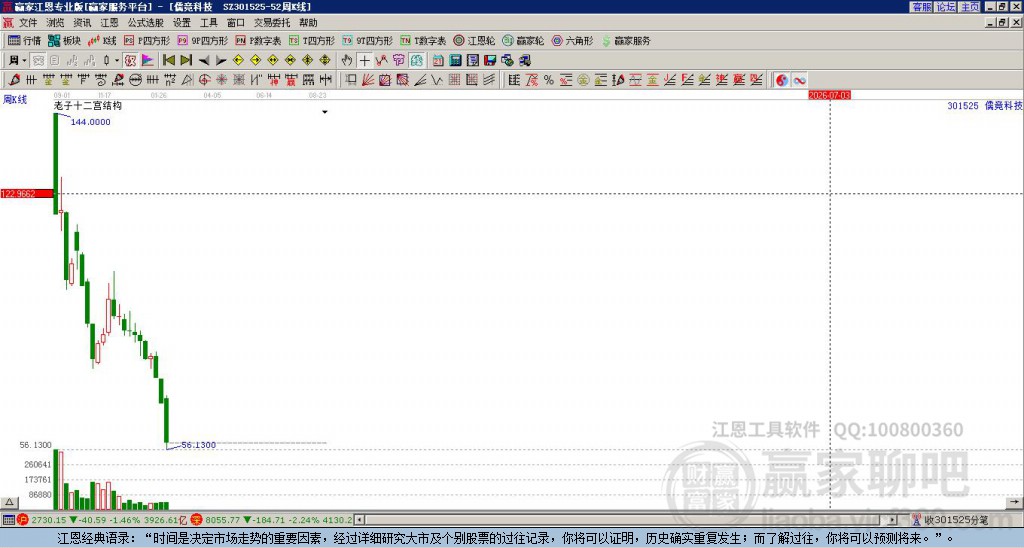Viewport: 1024px width, 548px height.
Task: Jump to the last bar
Action: pos(186,61)
